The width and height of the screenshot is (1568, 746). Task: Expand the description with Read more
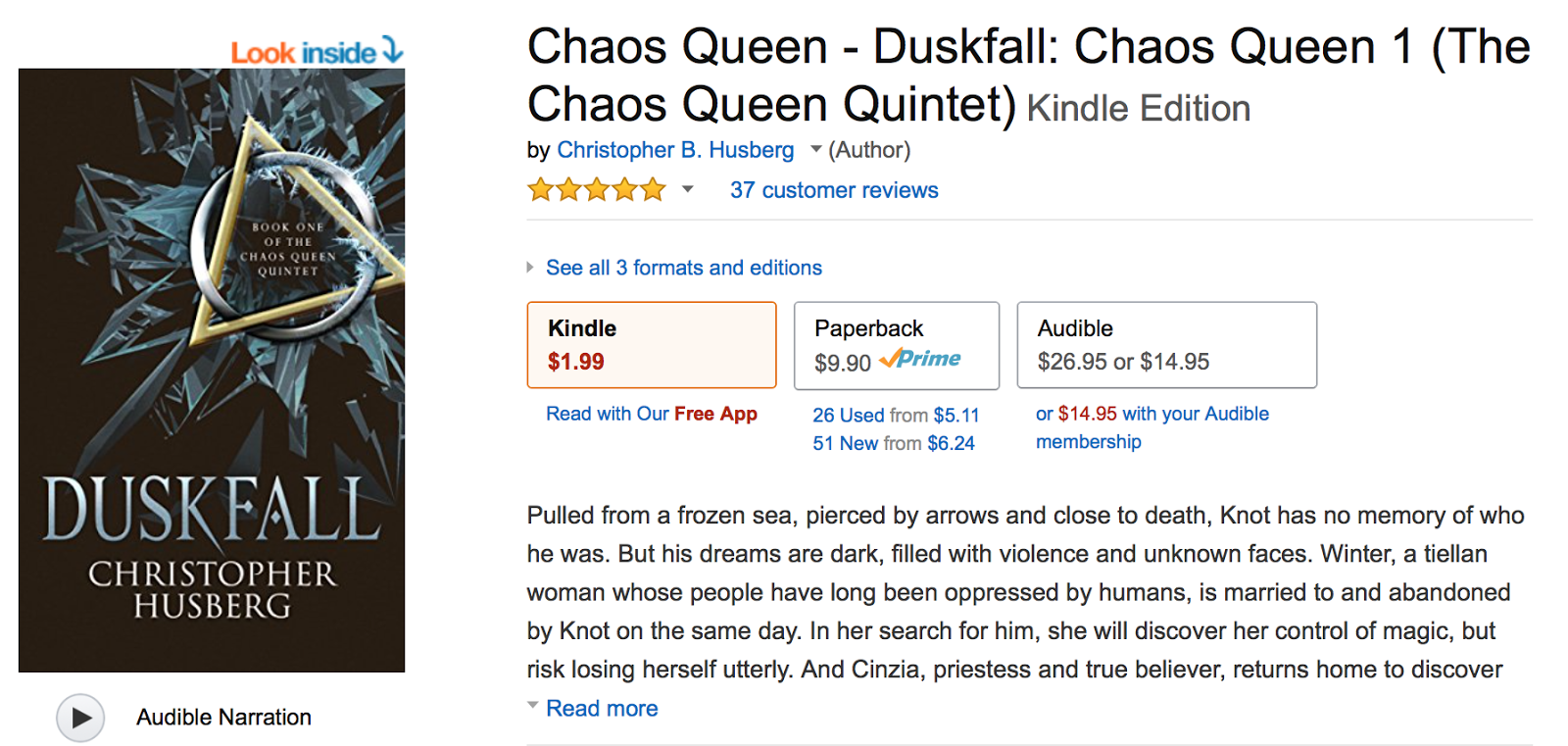[x=601, y=709]
